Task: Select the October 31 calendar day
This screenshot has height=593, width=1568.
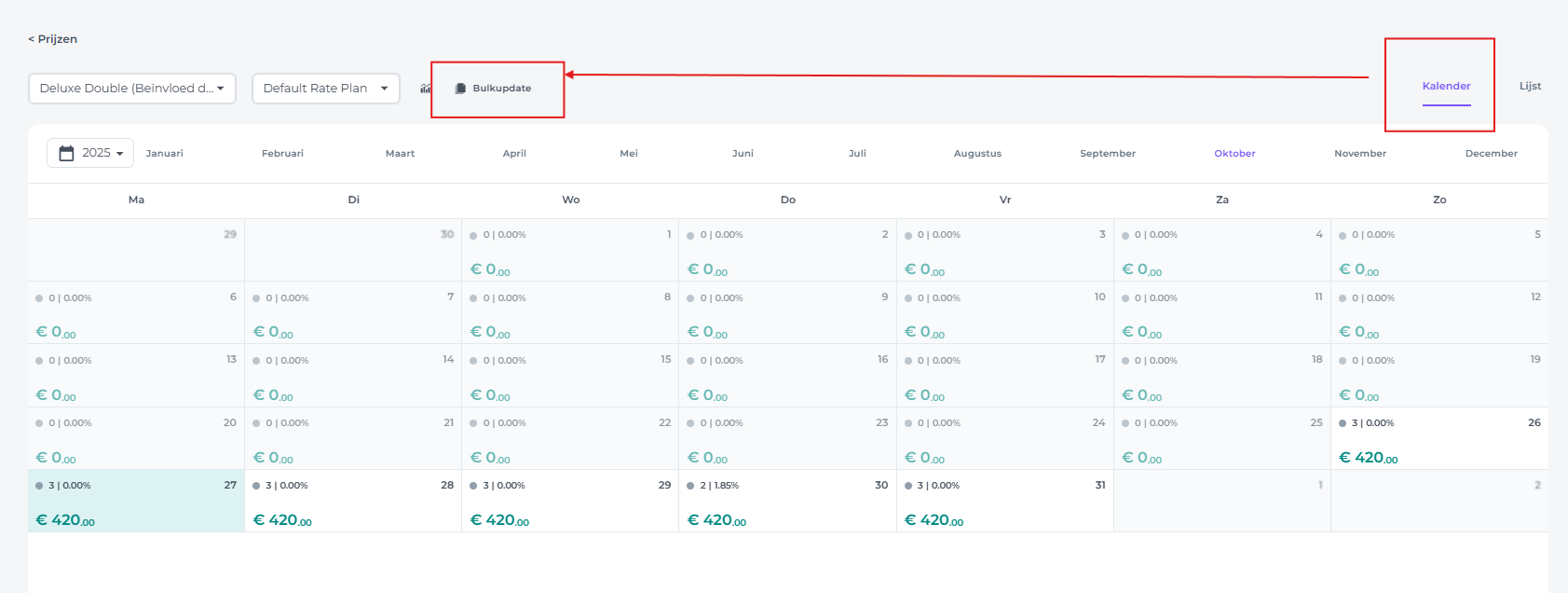Action: [1004, 501]
